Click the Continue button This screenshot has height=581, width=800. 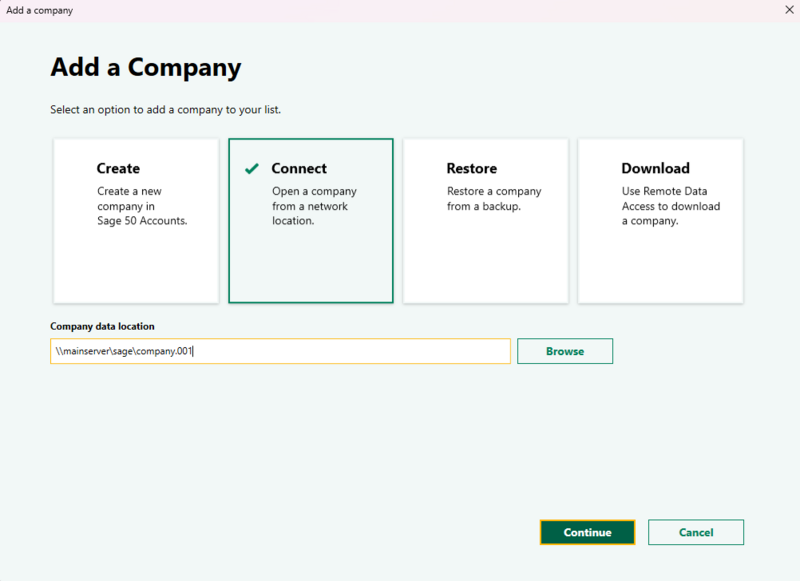[587, 532]
